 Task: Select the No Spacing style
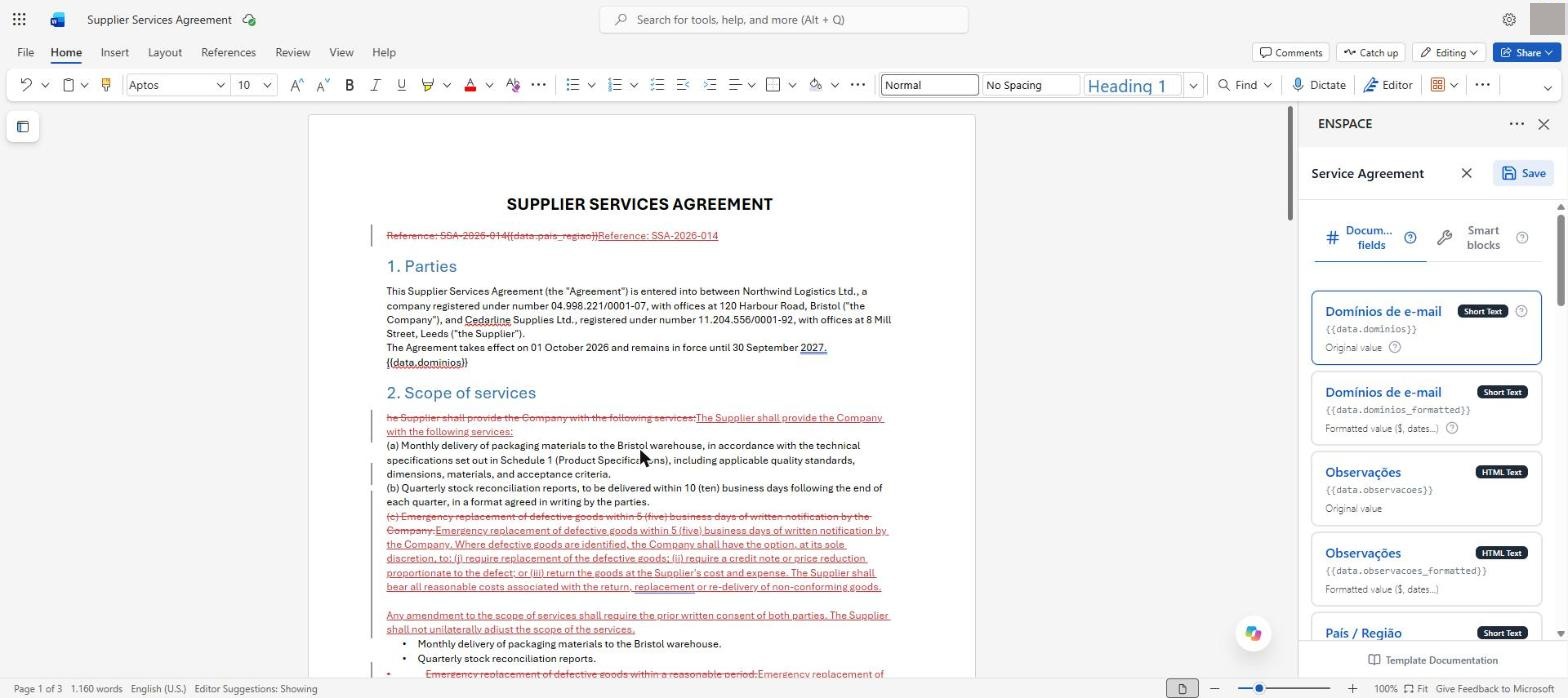point(1031,85)
